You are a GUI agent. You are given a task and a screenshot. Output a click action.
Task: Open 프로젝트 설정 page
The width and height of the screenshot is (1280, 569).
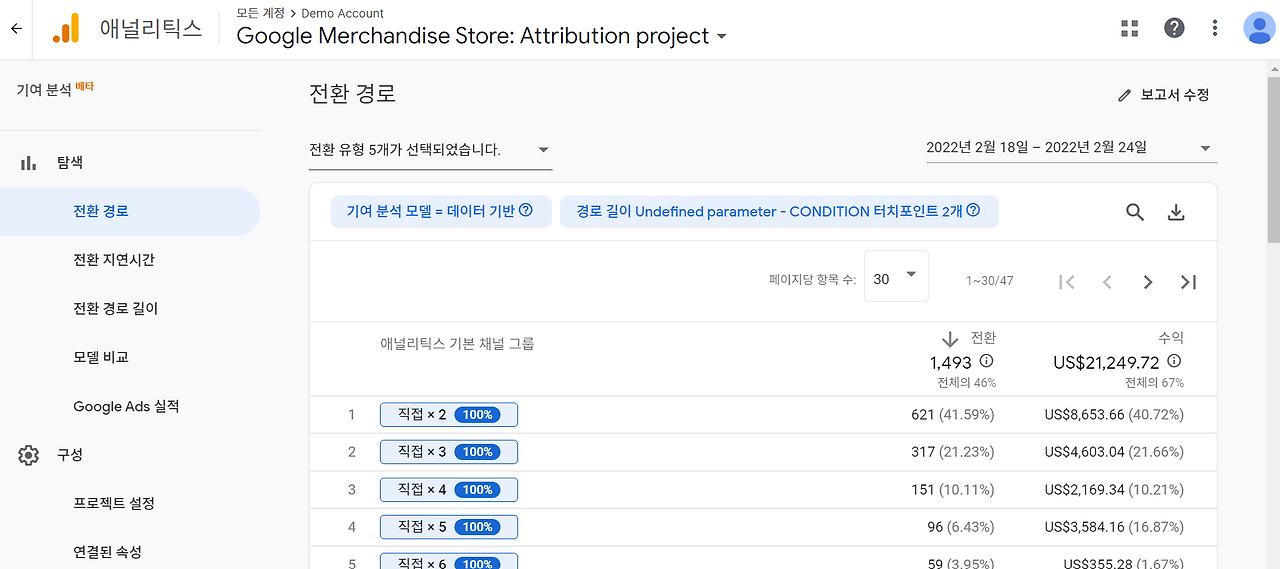click(x=114, y=504)
